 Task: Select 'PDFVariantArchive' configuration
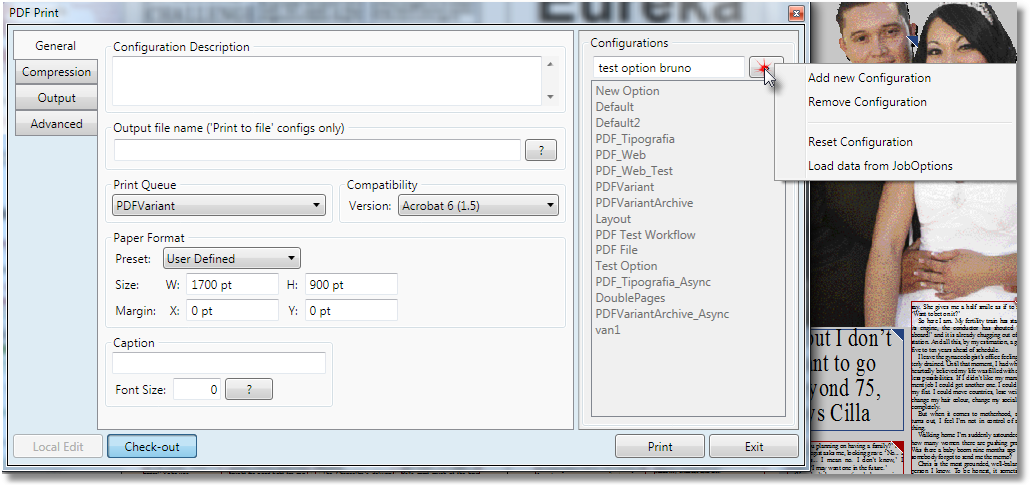[x=644, y=203]
